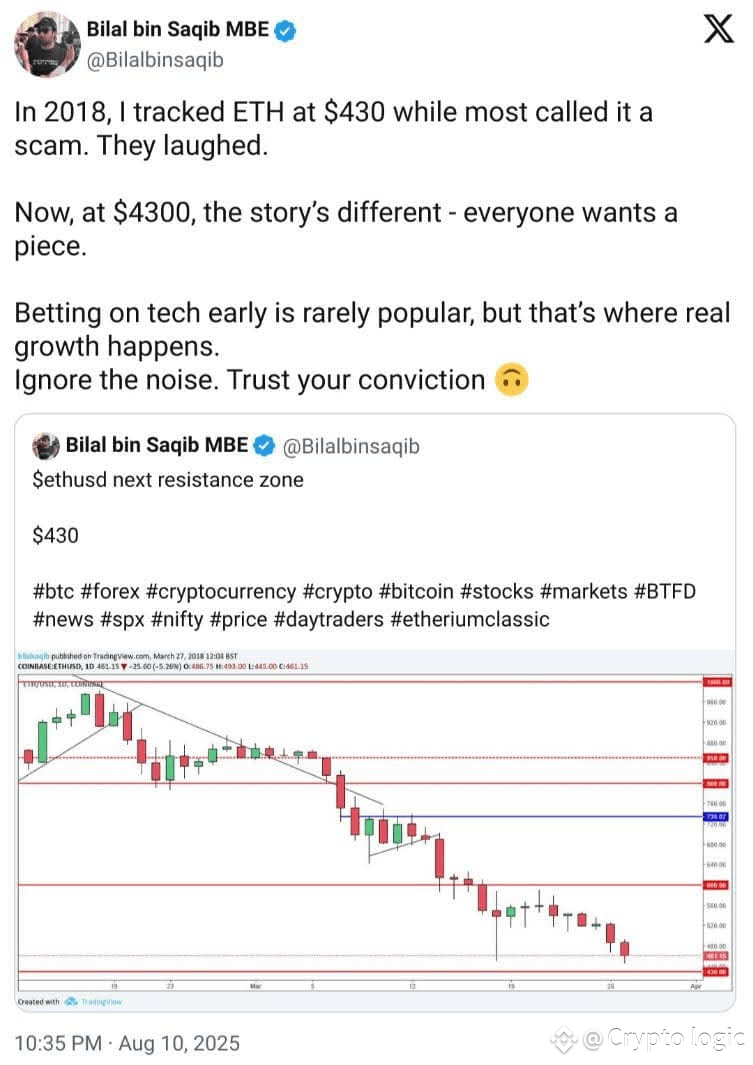Click the 10:35 PM Aug 10, 2025 timestamp
753x1065 pixels.
click(127, 1043)
